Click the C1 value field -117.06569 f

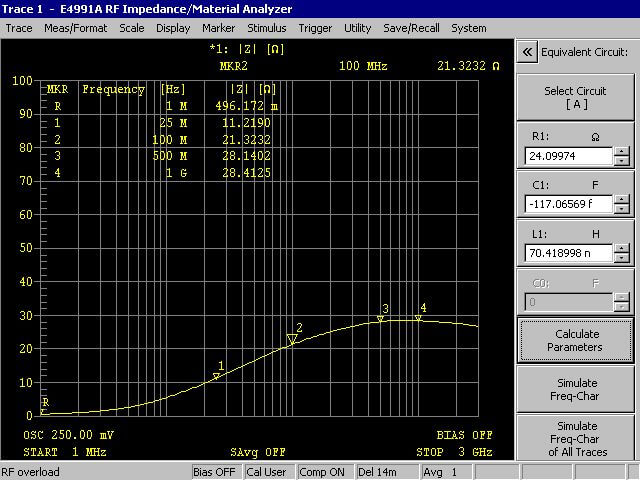pyautogui.click(x=569, y=204)
